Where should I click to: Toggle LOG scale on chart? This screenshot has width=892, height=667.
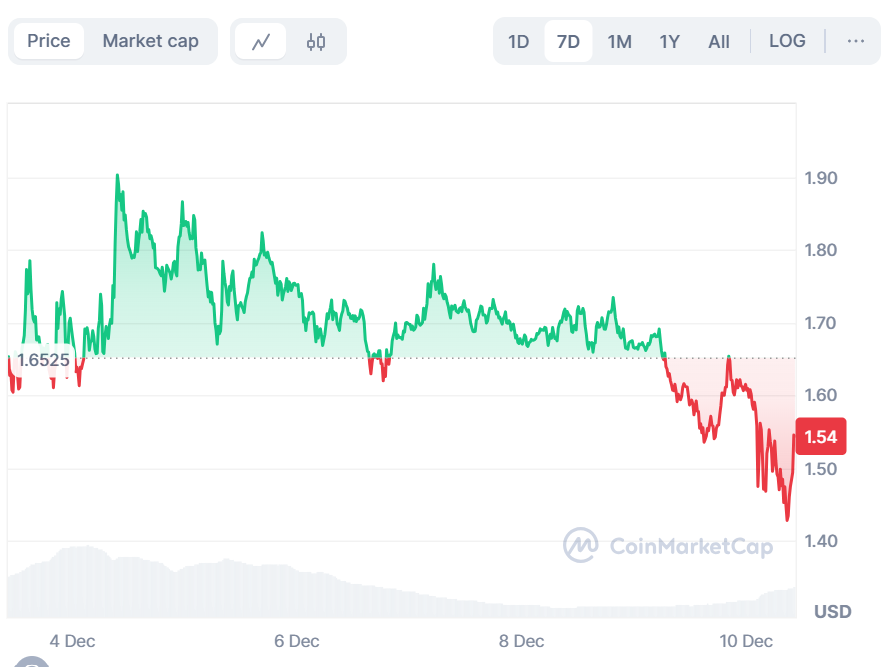[x=787, y=41]
